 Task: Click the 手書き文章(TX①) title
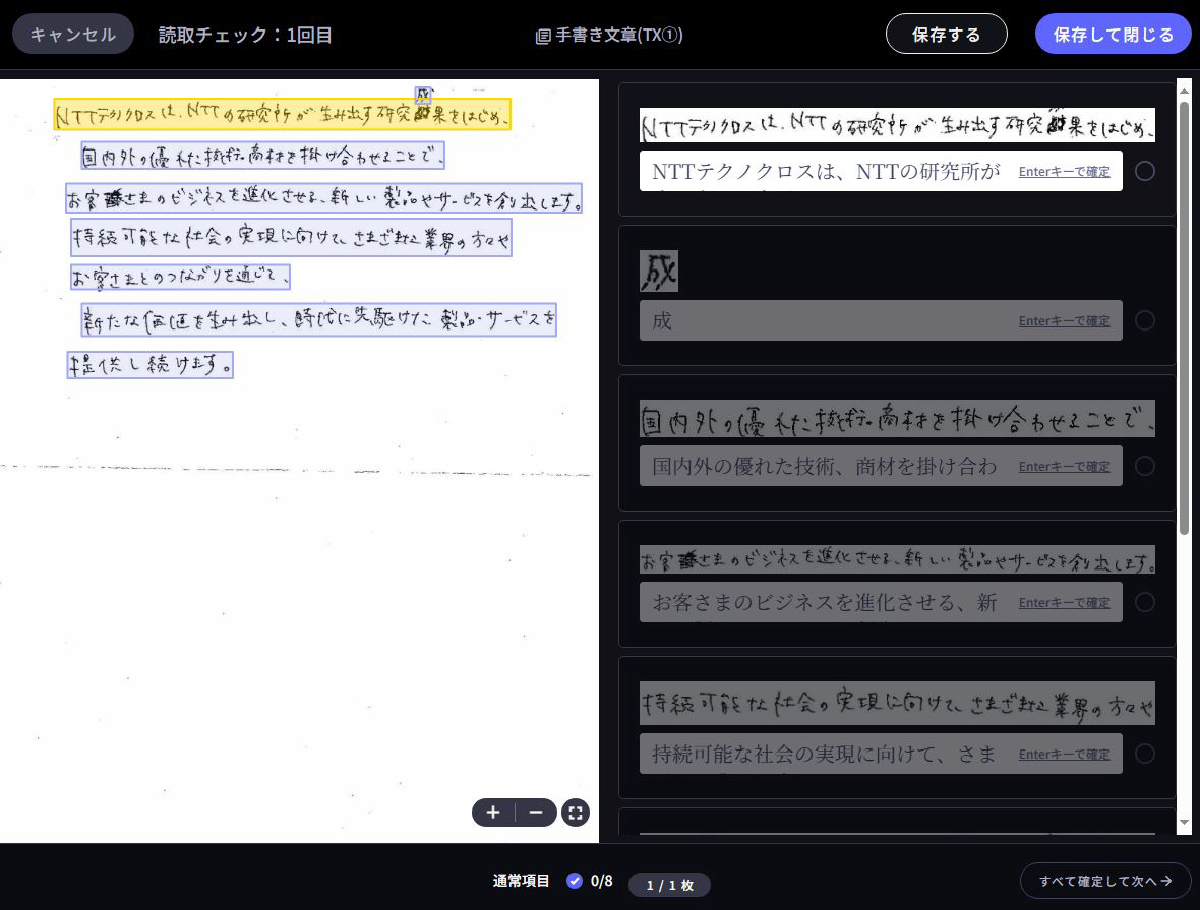click(x=619, y=36)
